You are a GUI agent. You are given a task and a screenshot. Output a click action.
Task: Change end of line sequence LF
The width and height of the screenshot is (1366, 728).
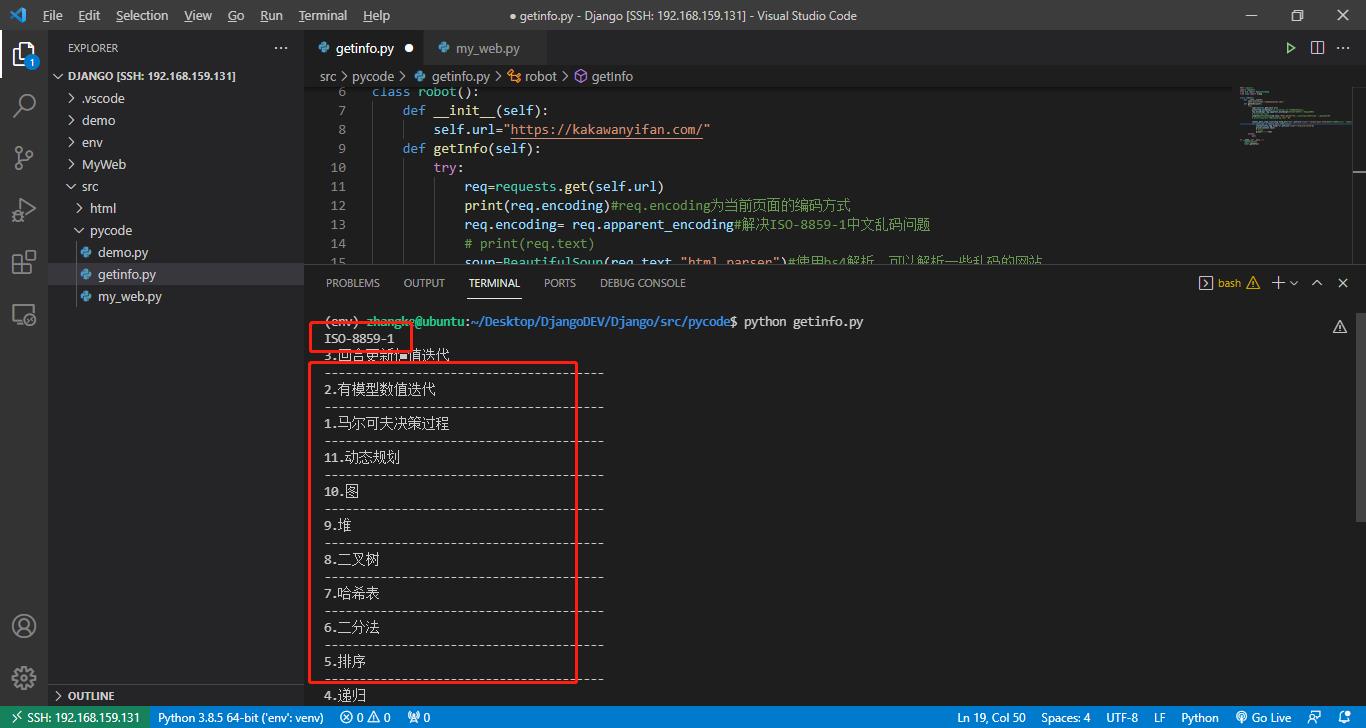tap(1160, 717)
